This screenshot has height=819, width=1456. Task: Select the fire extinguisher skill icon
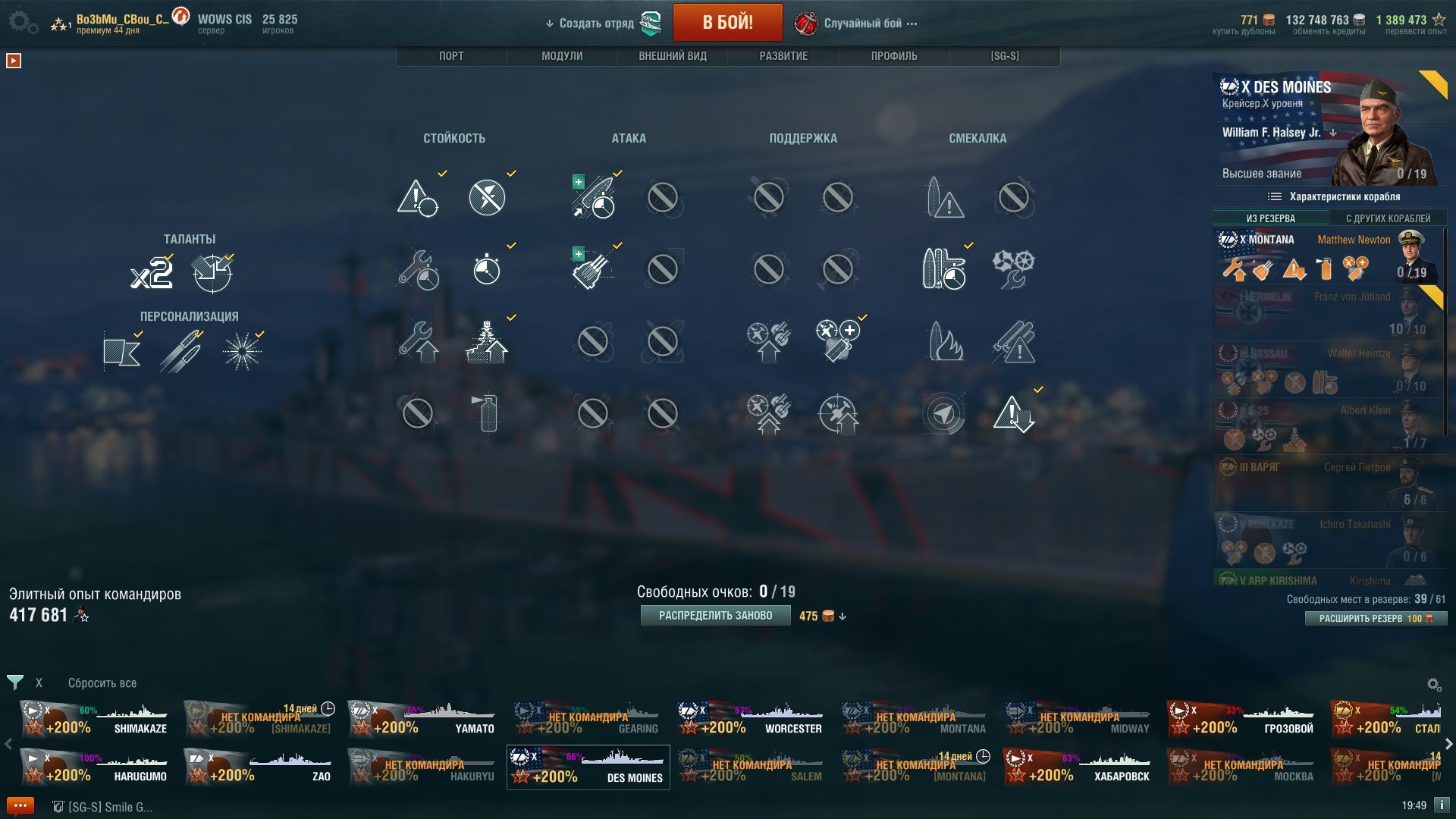(488, 413)
